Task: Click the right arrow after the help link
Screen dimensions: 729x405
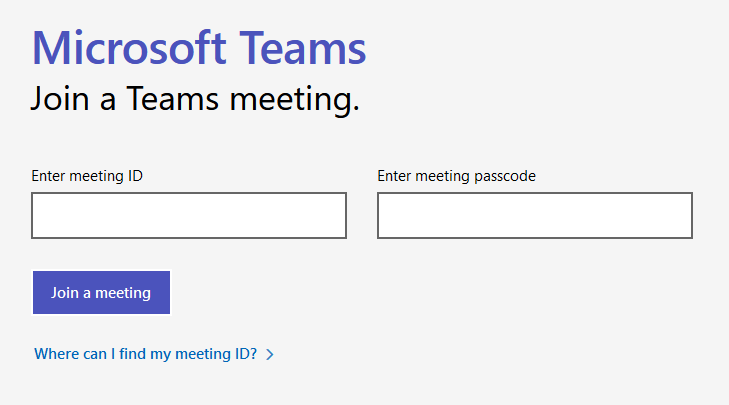Action: [270, 354]
